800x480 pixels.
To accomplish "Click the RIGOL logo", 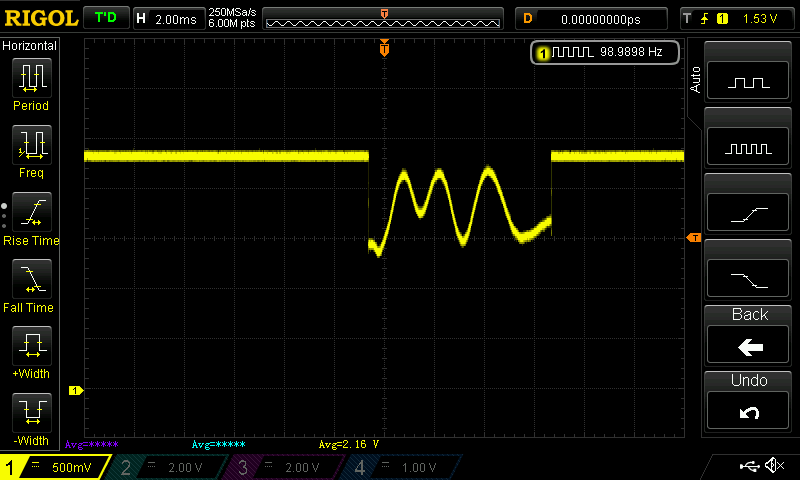I will (41, 18).
